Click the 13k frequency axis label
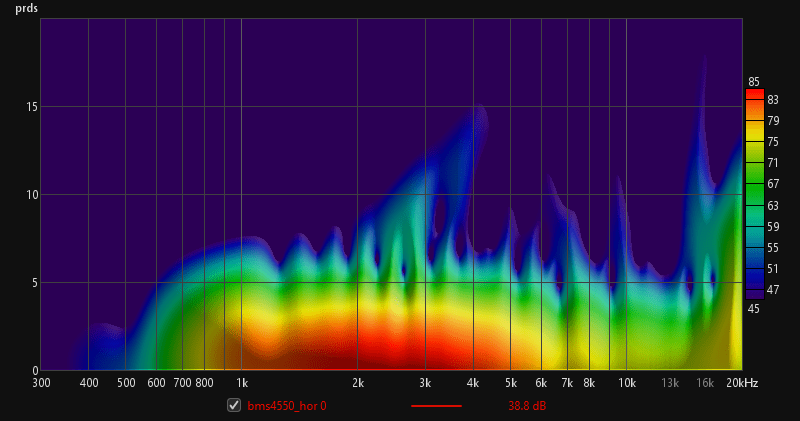The image size is (800, 421). coord(670,383)
